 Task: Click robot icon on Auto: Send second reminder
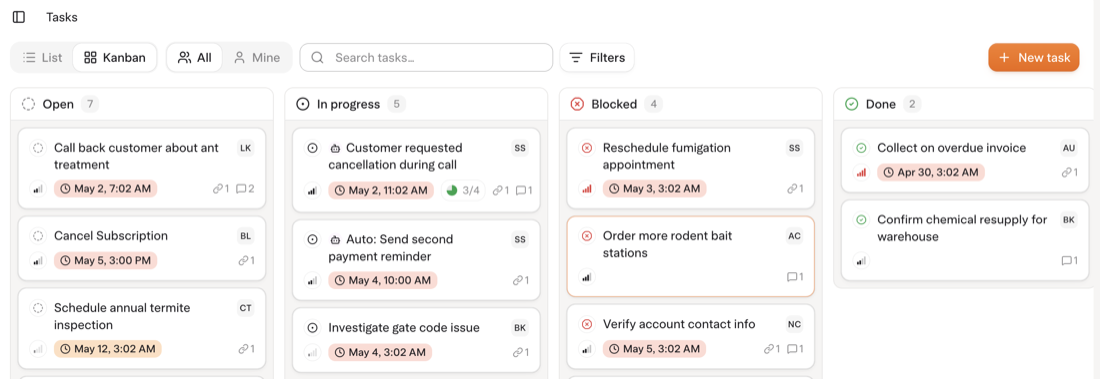click(335, 239)
